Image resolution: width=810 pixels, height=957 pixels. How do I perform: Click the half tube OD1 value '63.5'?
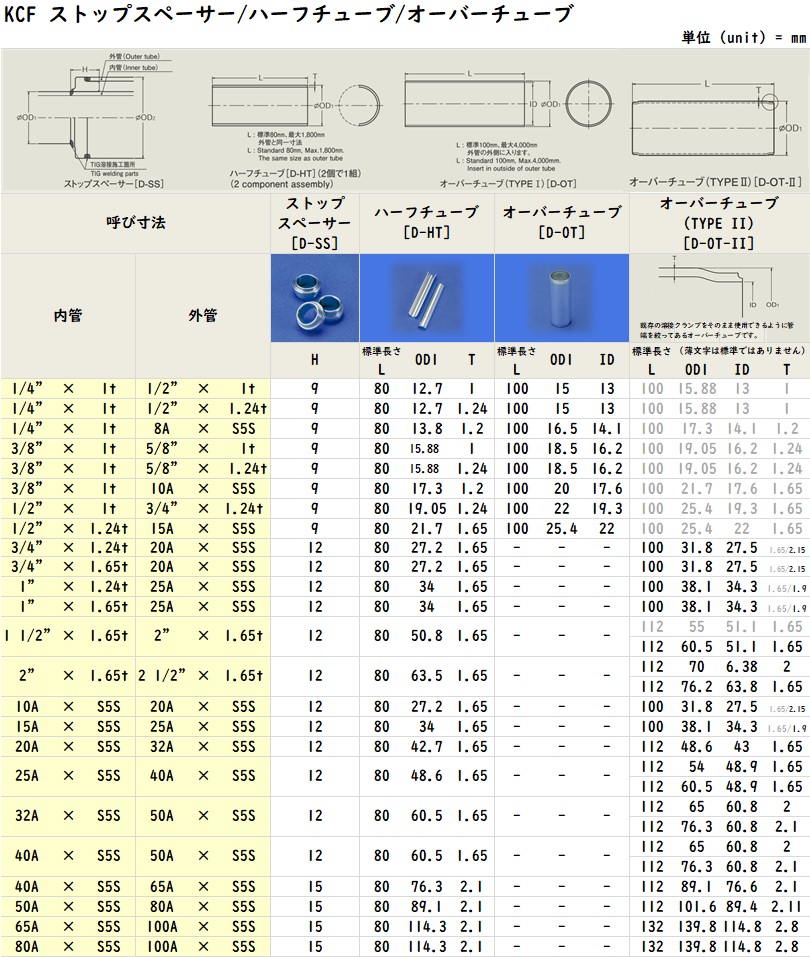(x=427, y=676)
